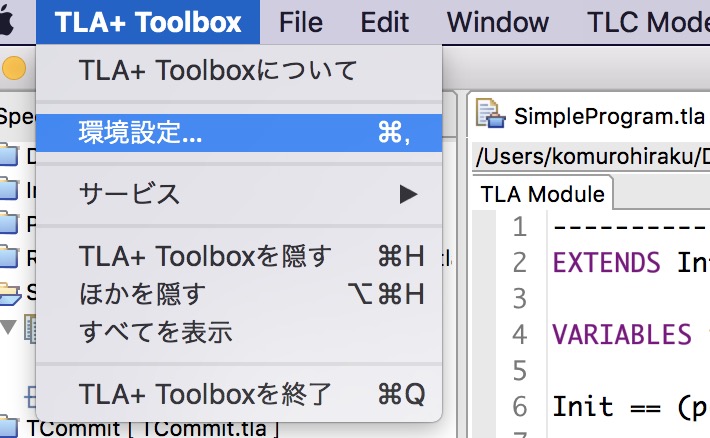Click the EXTENDS keyword on line 2
710x438 pixels.
click(x=606, y=263)
